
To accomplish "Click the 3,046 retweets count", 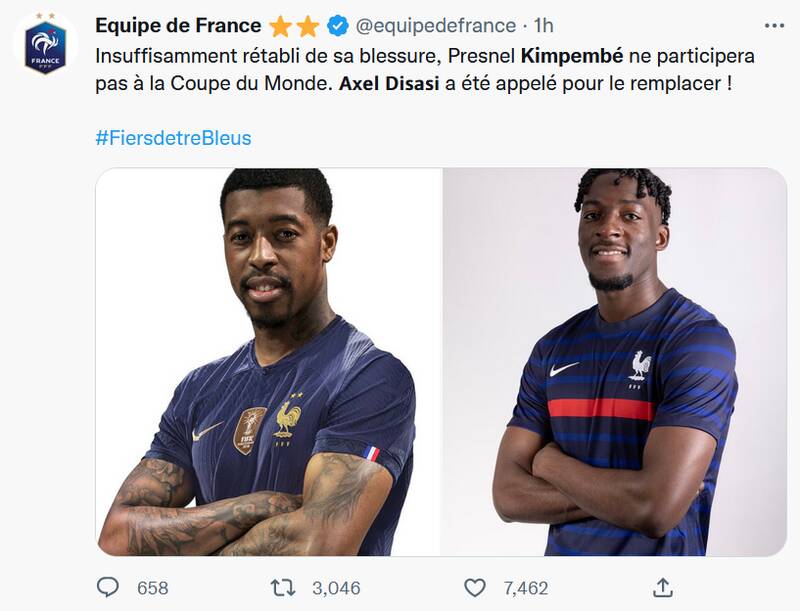I will [x=336, y=588].
